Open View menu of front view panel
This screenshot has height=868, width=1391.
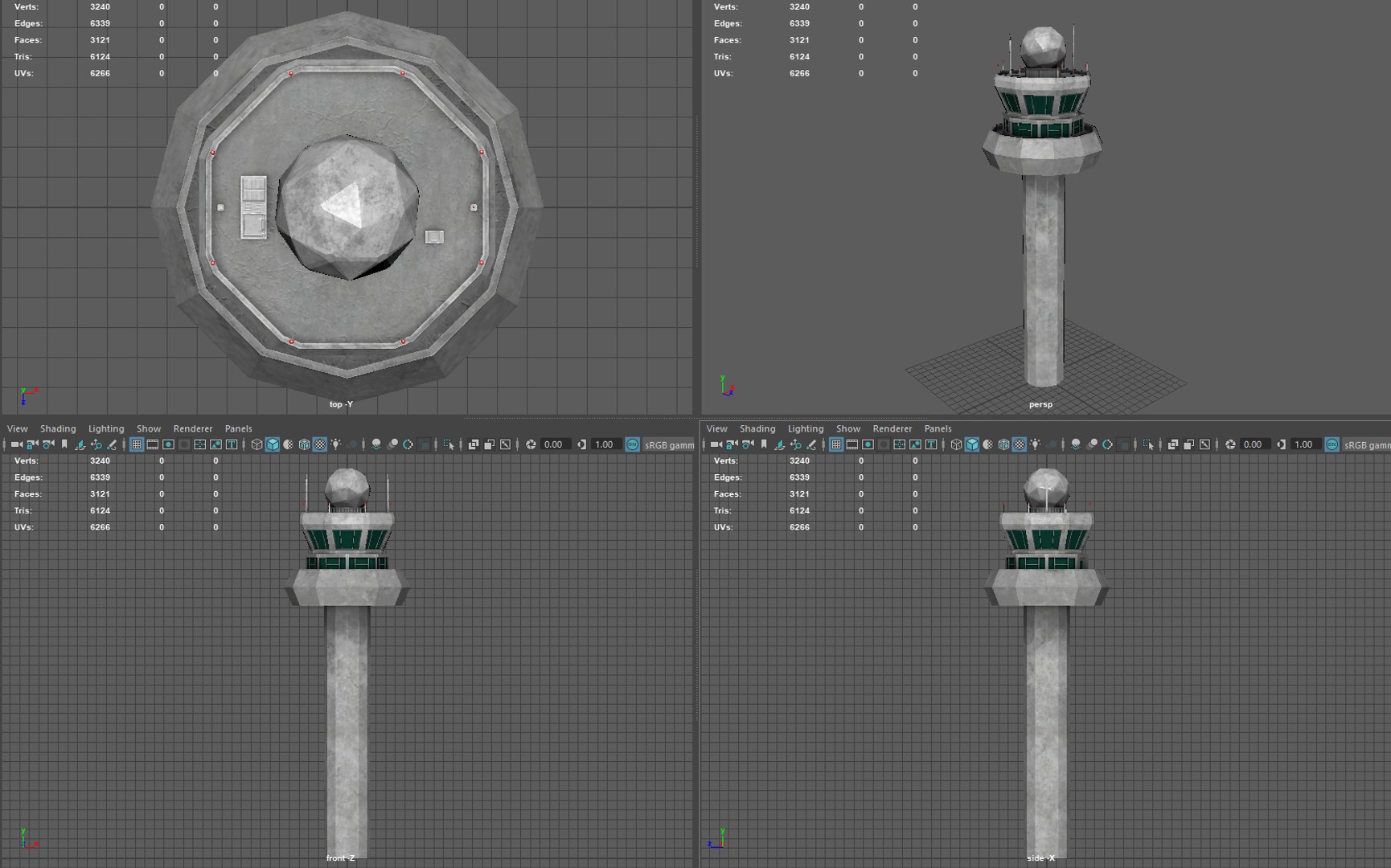point(17,428)
